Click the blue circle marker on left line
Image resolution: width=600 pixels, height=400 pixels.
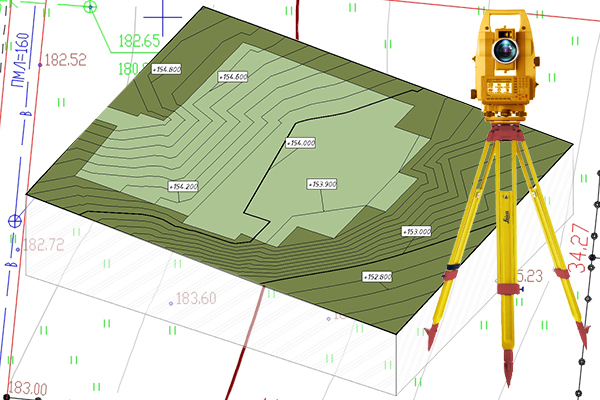pyautogui.click(x=14, y=221)
